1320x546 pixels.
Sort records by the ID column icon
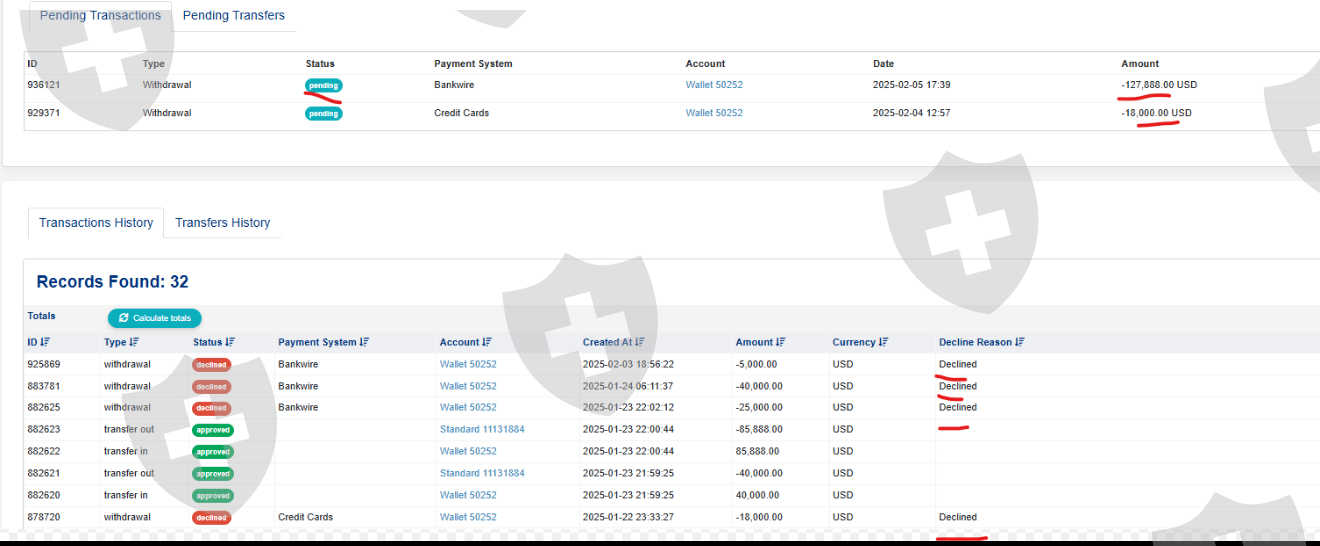click(x=44, y=342)
